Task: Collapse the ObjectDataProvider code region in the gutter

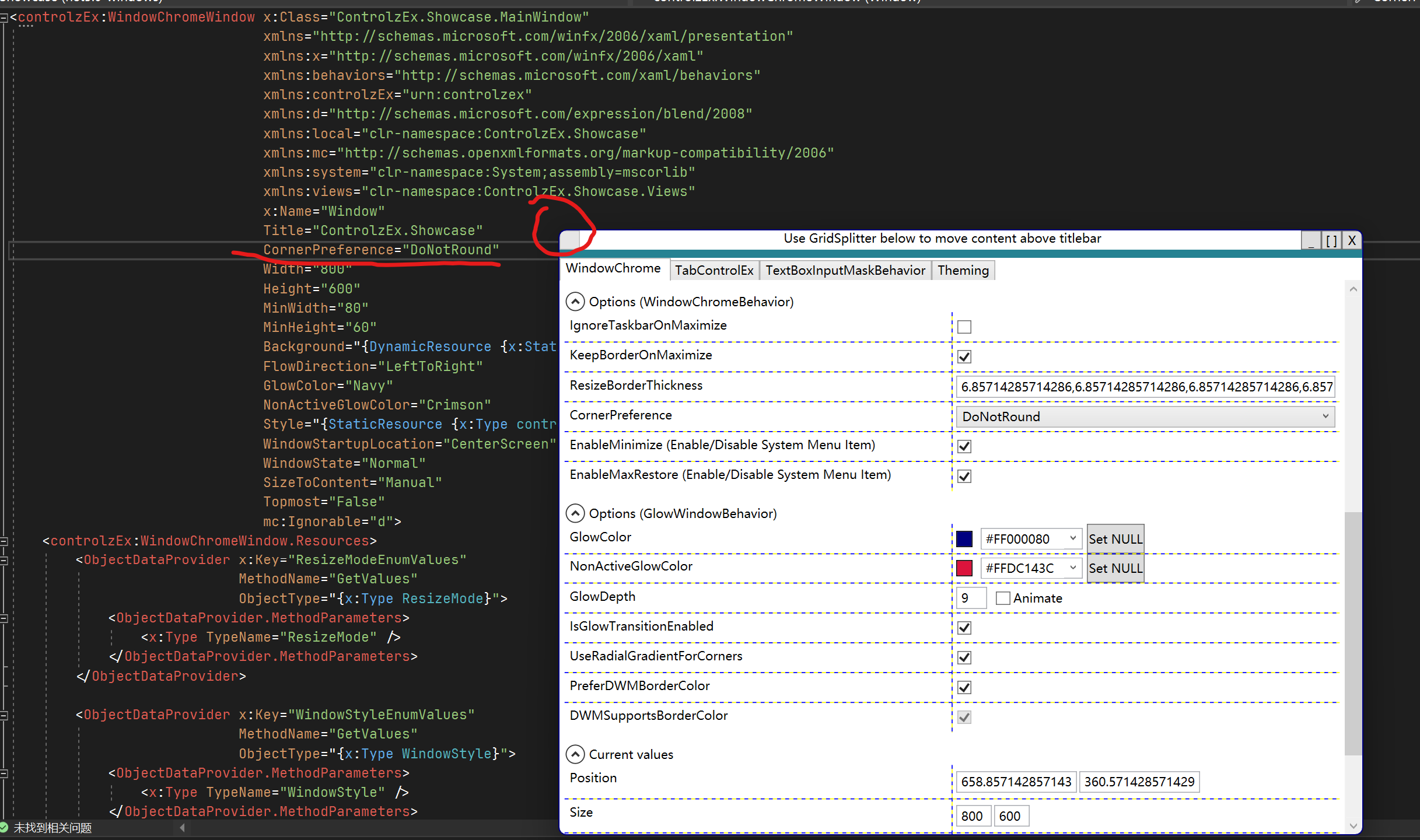Action: point(4,559)
